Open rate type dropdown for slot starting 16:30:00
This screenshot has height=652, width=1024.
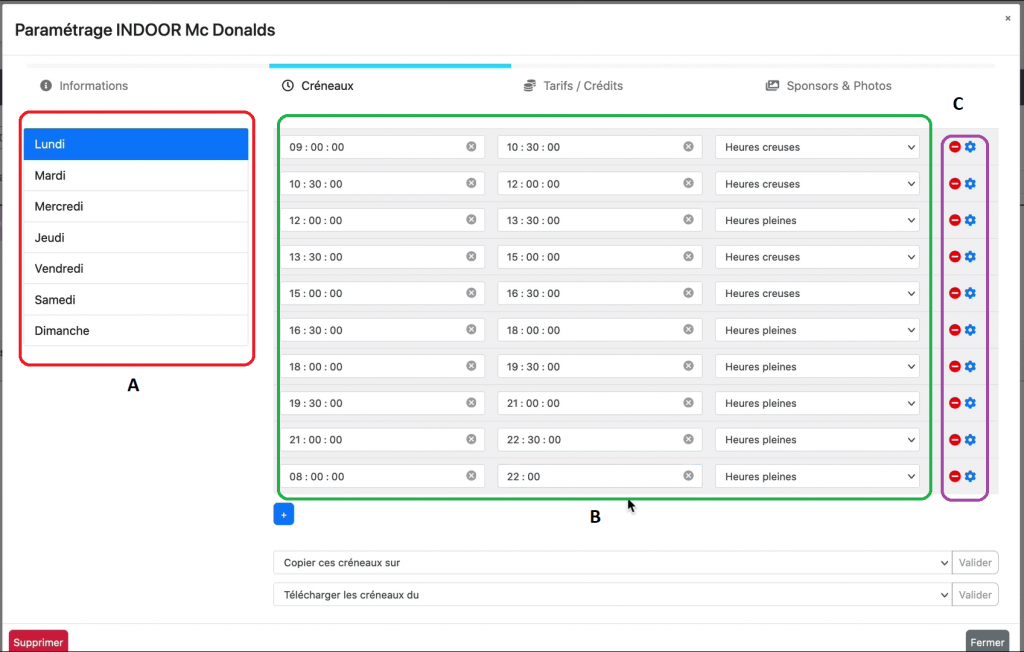tap(817, 330)
